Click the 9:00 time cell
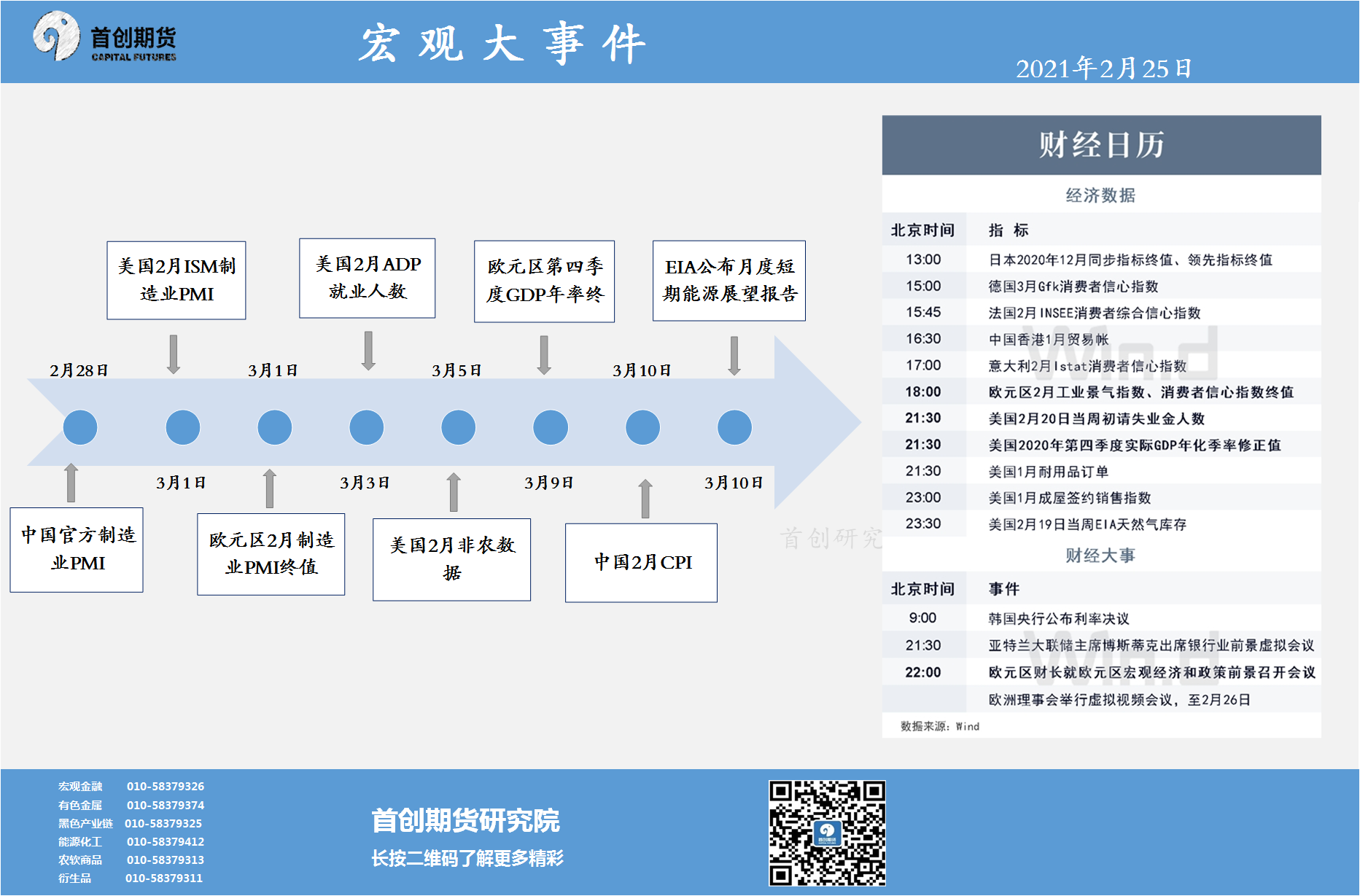 tap(923, 618)
